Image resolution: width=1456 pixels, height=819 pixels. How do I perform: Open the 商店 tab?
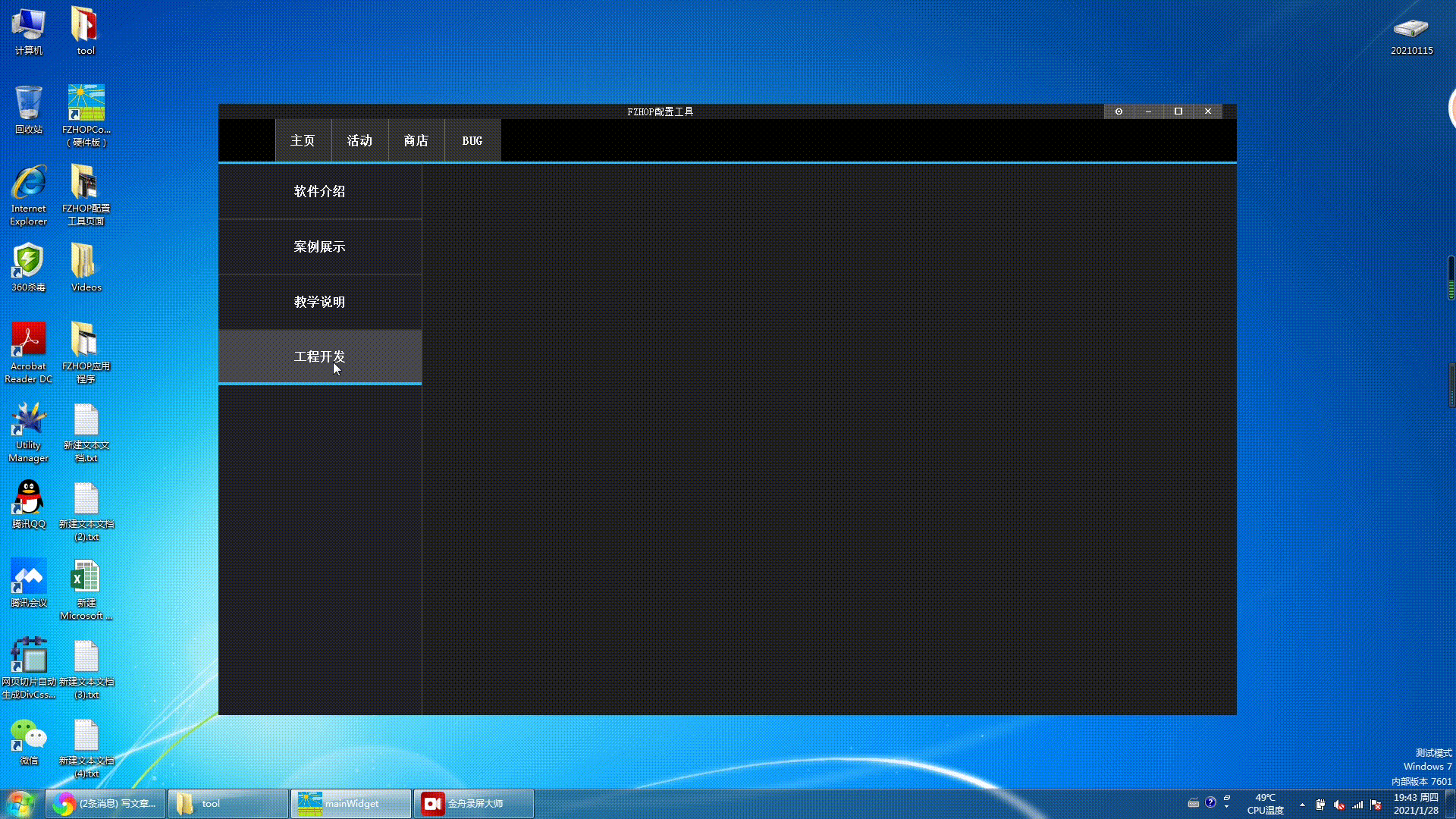coord(416,141)
